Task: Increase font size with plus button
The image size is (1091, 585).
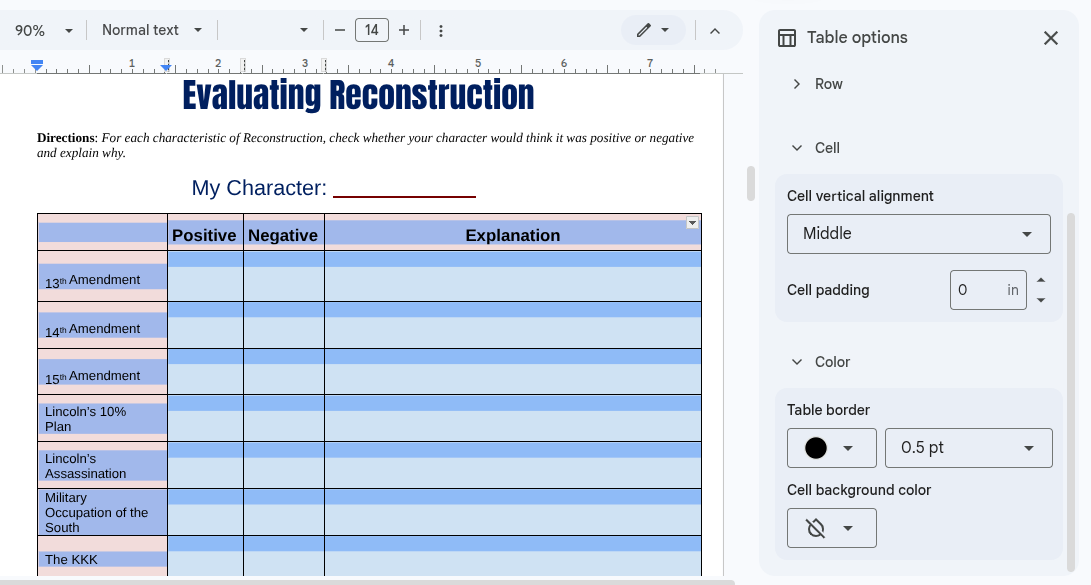Action: [x=404, y=30]
